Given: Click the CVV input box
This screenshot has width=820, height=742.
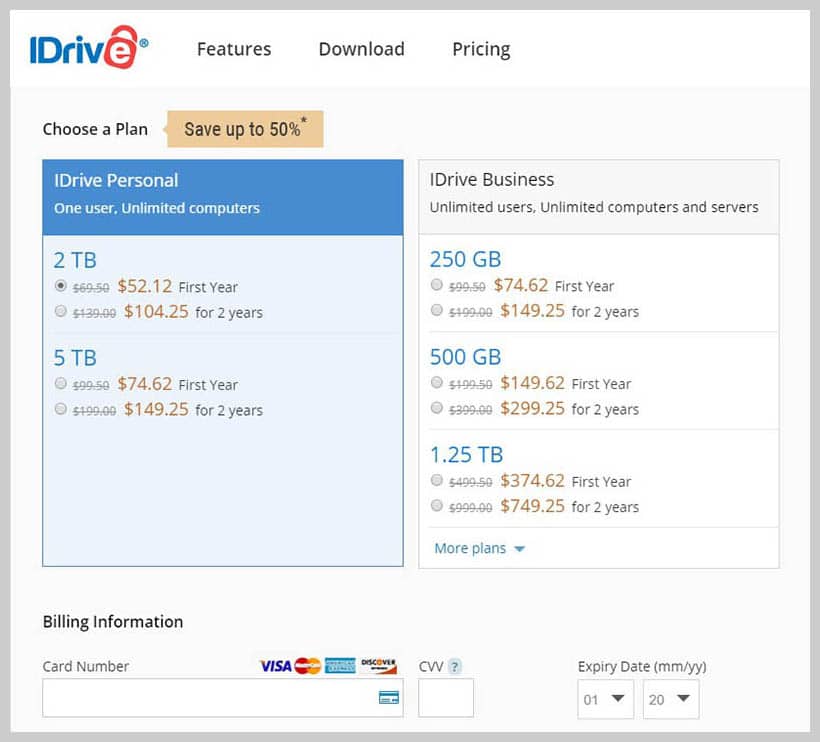Looking at the screenshot, I should (x=445, y=698).
